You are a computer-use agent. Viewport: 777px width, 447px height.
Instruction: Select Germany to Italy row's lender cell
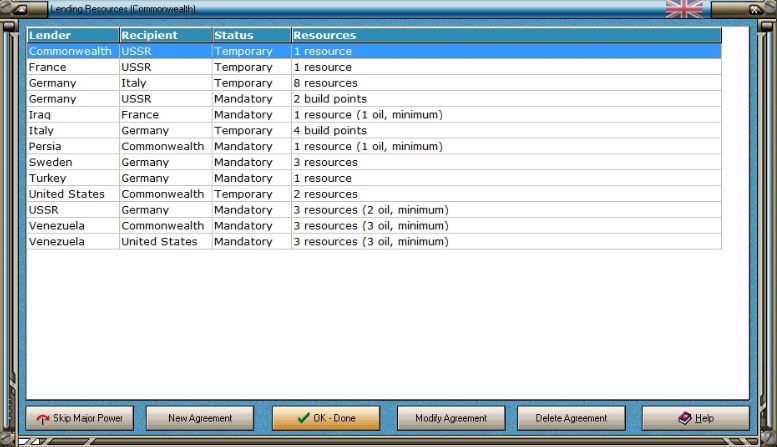coord(73,83)
